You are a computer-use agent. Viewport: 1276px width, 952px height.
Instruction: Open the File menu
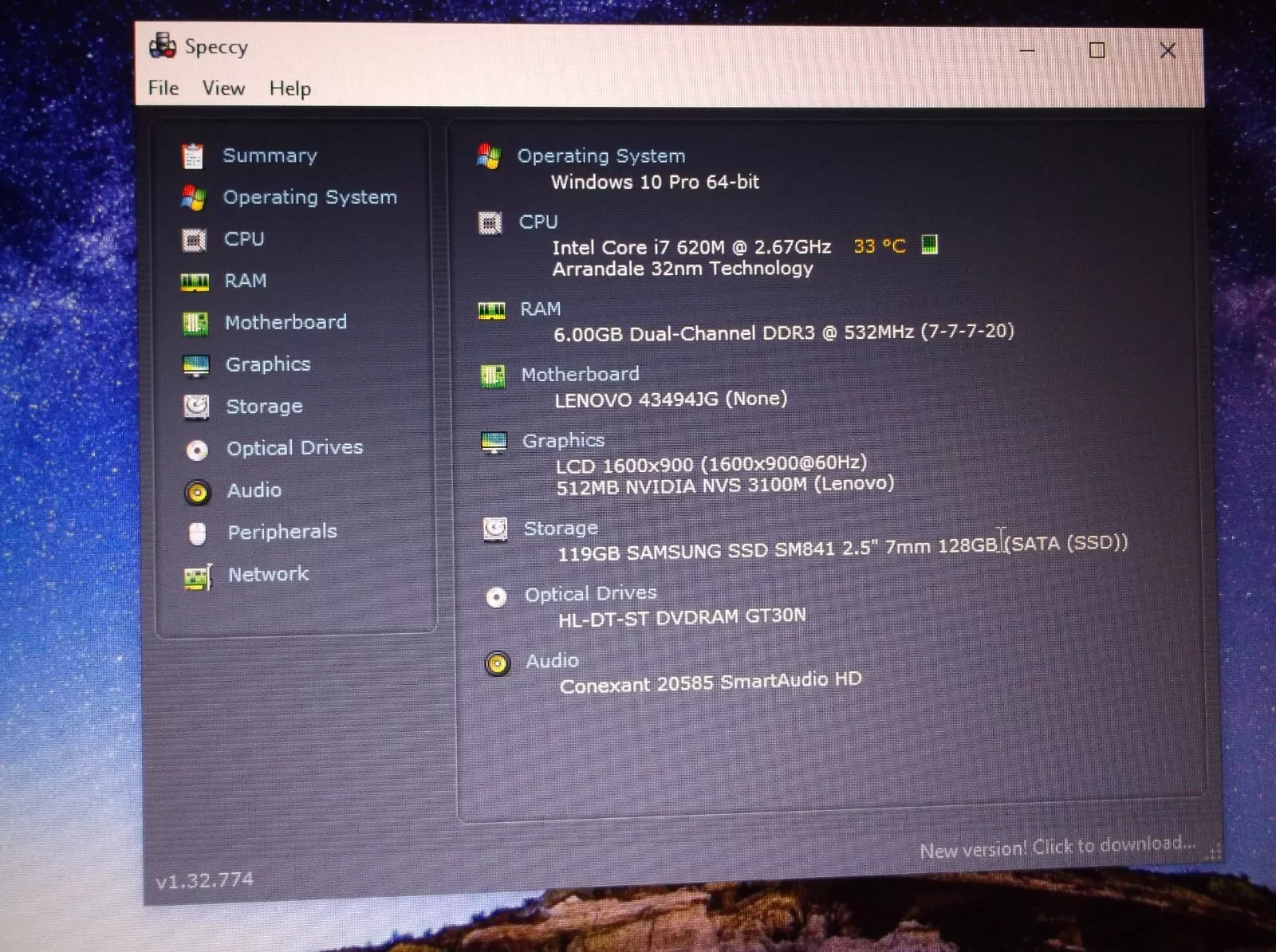tap(163, 88)
